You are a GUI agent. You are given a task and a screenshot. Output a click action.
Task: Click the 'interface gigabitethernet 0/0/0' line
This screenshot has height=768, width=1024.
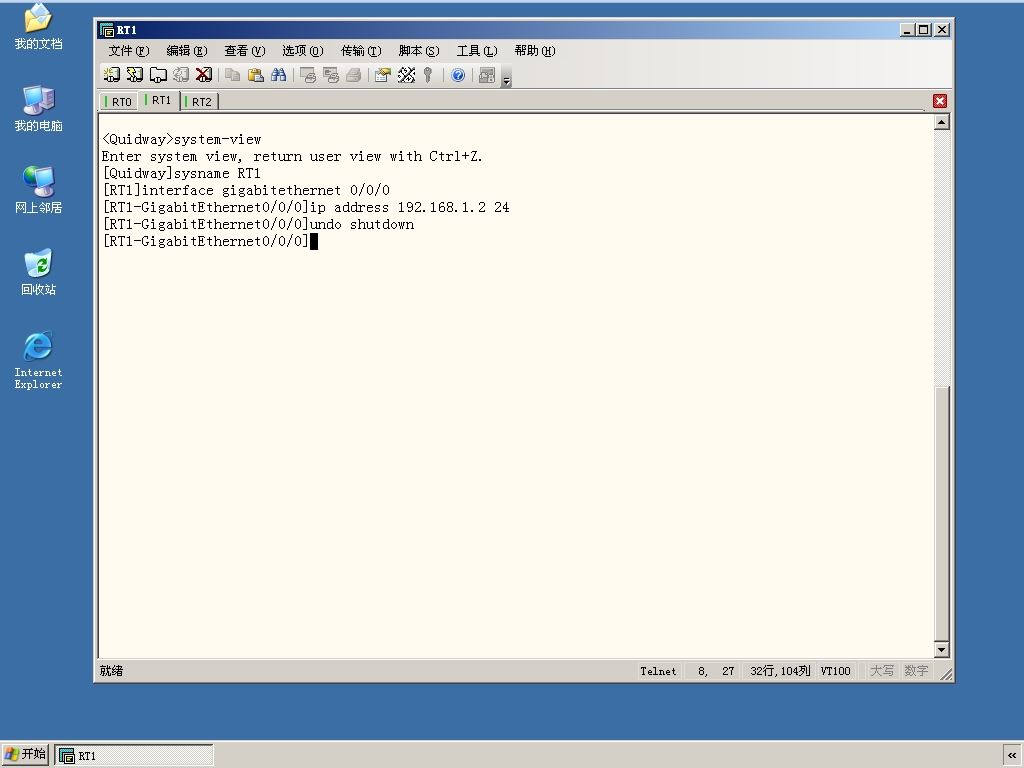pyautogui.click(x=246, y=191)
